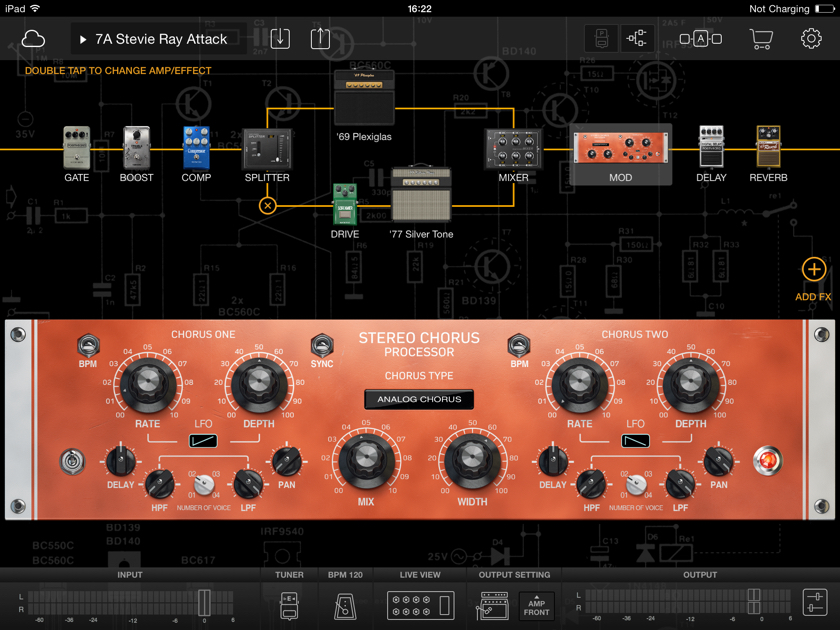Tap the TUNER label
This screenshot has width=840, height=630.
[x=289, y=575]
